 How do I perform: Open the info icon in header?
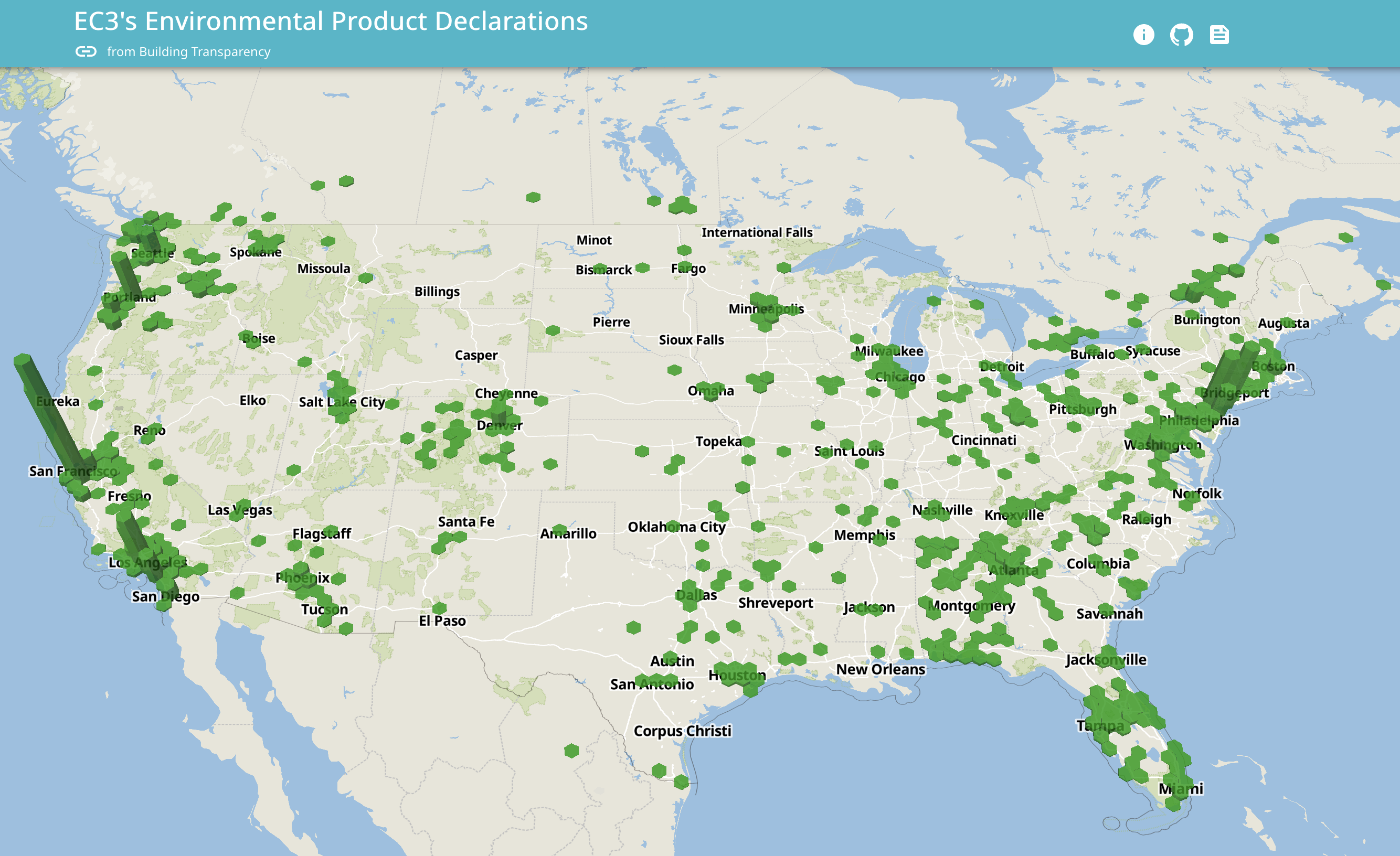pyautogui.click(x=1143, y=35)
